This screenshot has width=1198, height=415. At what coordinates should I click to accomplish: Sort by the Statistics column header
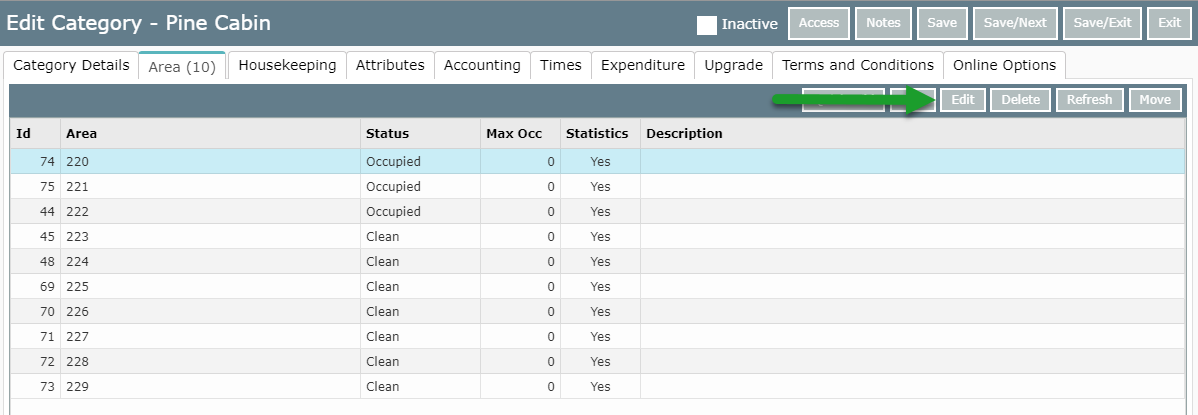601,134
